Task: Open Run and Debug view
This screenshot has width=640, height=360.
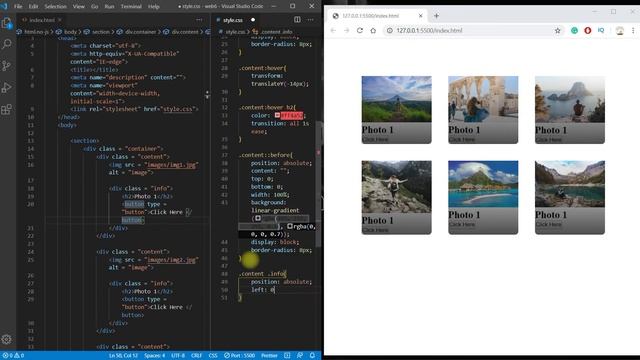Action: [7, 87]
